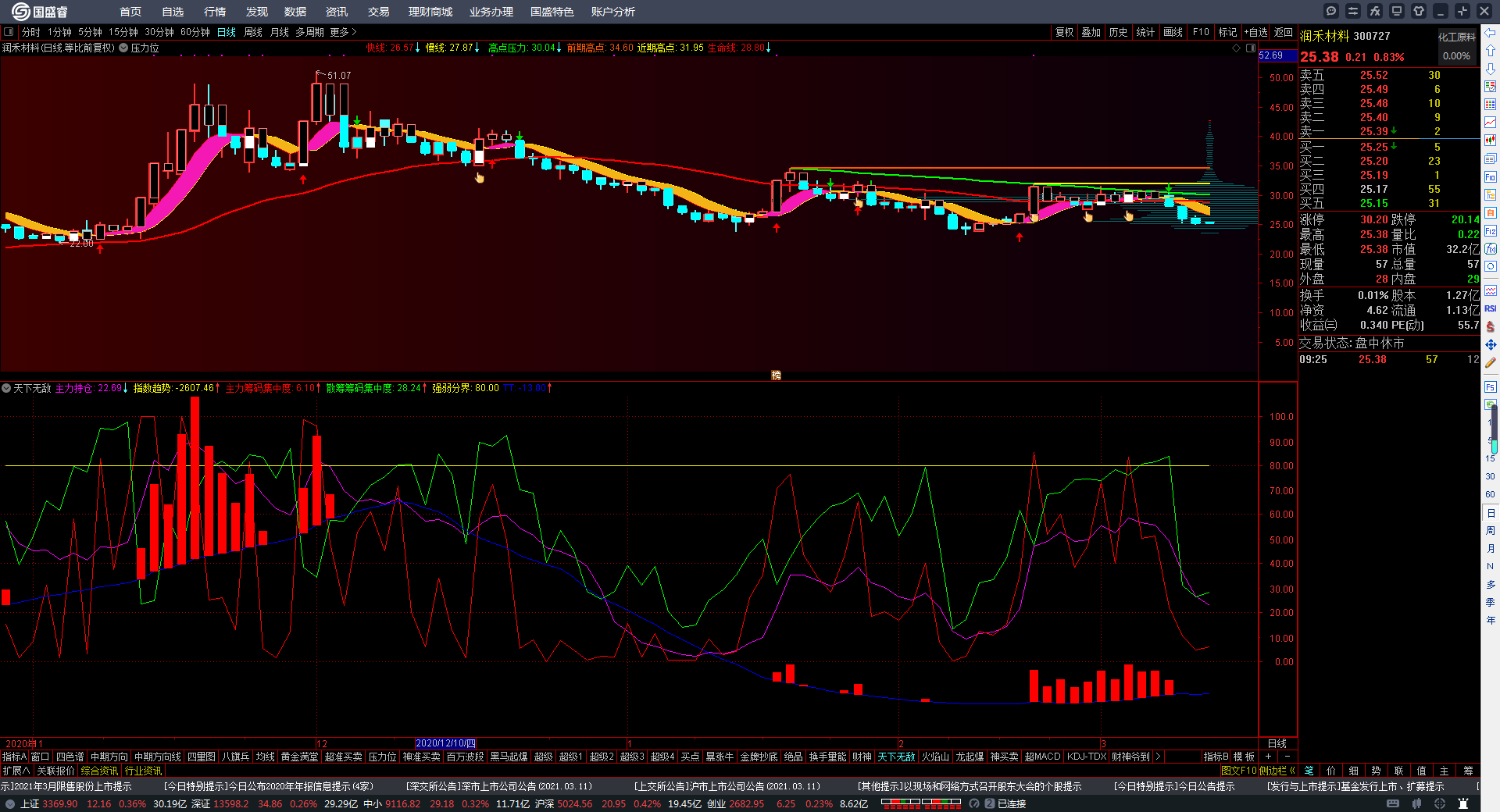Click the pencil drawing icon in right sidebar
The width and height of the screenshot is (1500, 812).
1491,363
